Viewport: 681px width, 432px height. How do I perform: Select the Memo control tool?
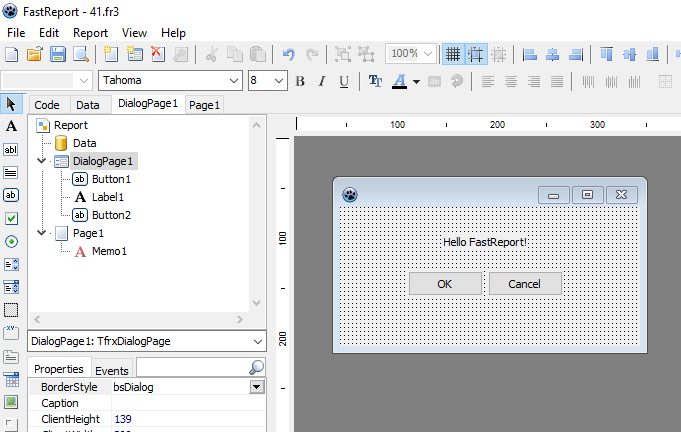tap(11, 173)
